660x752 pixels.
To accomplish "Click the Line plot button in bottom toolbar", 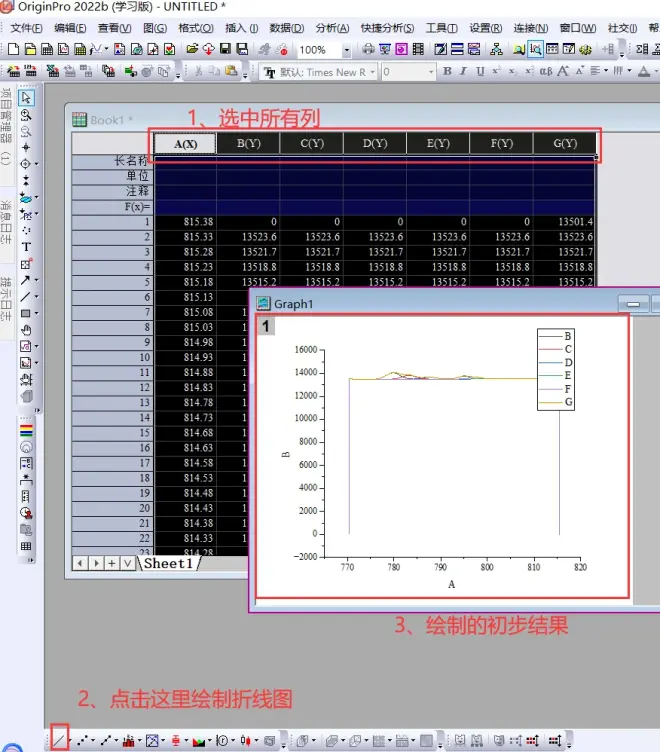I will 60,741.
